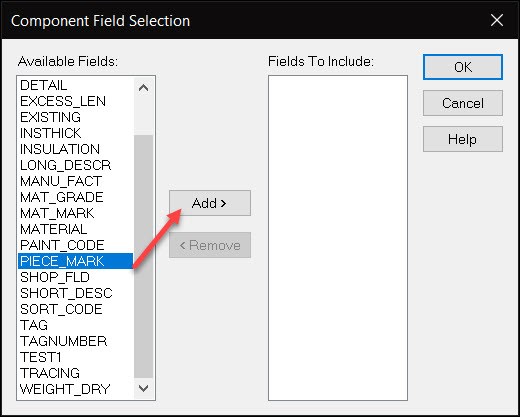Image resolution: width=520 pixels, height=417 pixels.
Task: Cancel the Component Field Selection dialog
Action: [x=463, y=103]
